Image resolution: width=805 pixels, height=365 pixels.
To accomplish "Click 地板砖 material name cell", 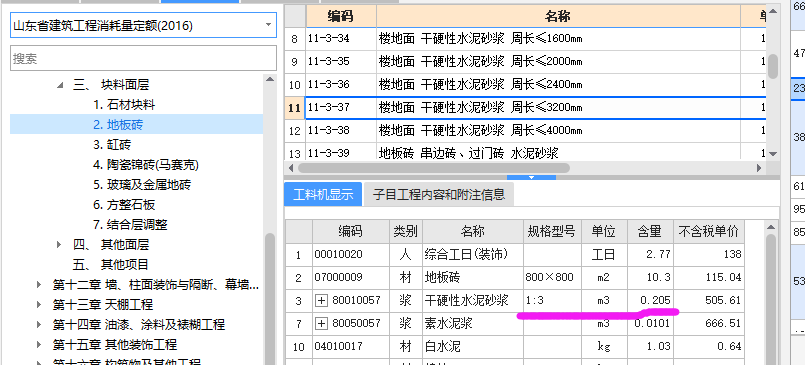I will click(473, 278).
